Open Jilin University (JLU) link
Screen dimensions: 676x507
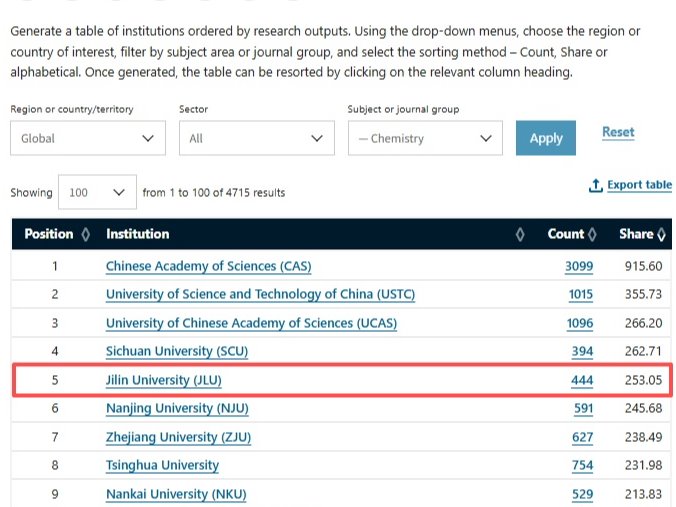pyautogui.click(x=164, y=380)
